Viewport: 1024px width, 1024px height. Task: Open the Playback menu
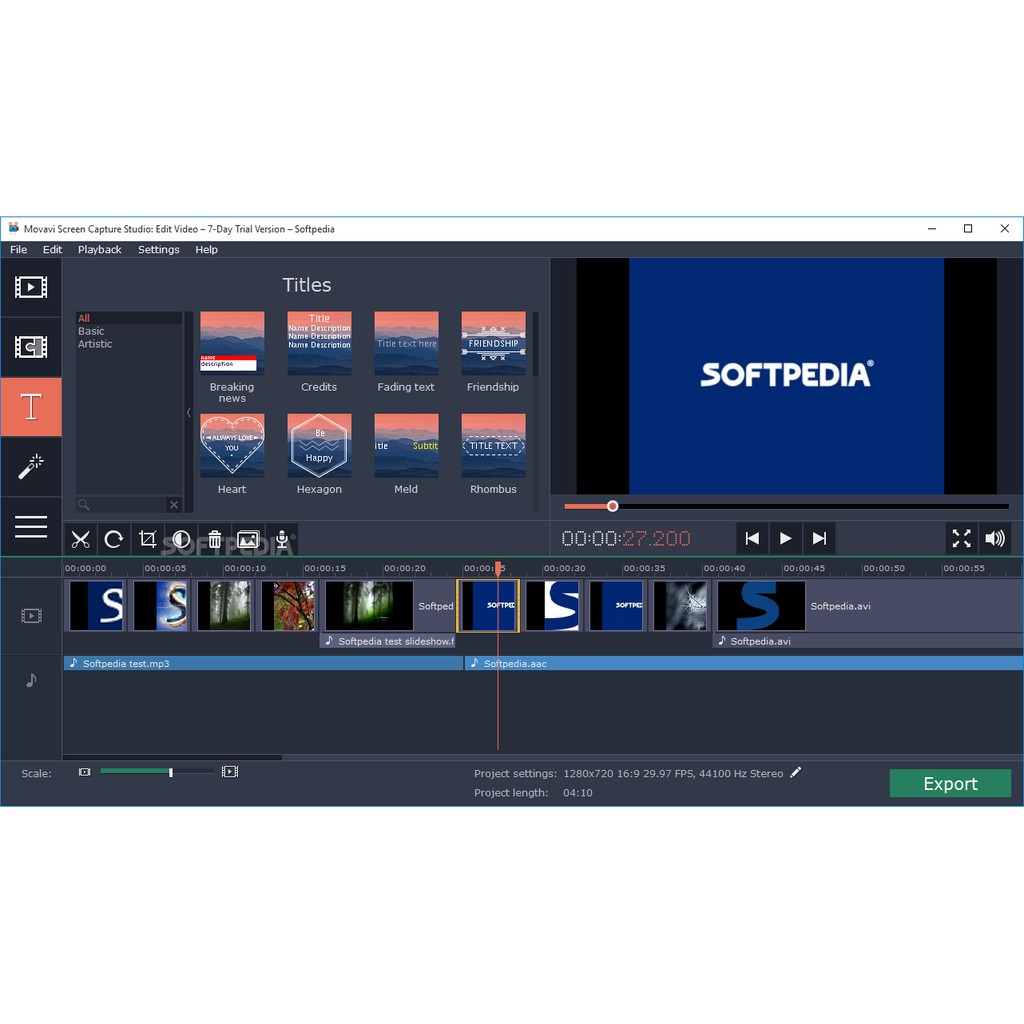point(99,249)
